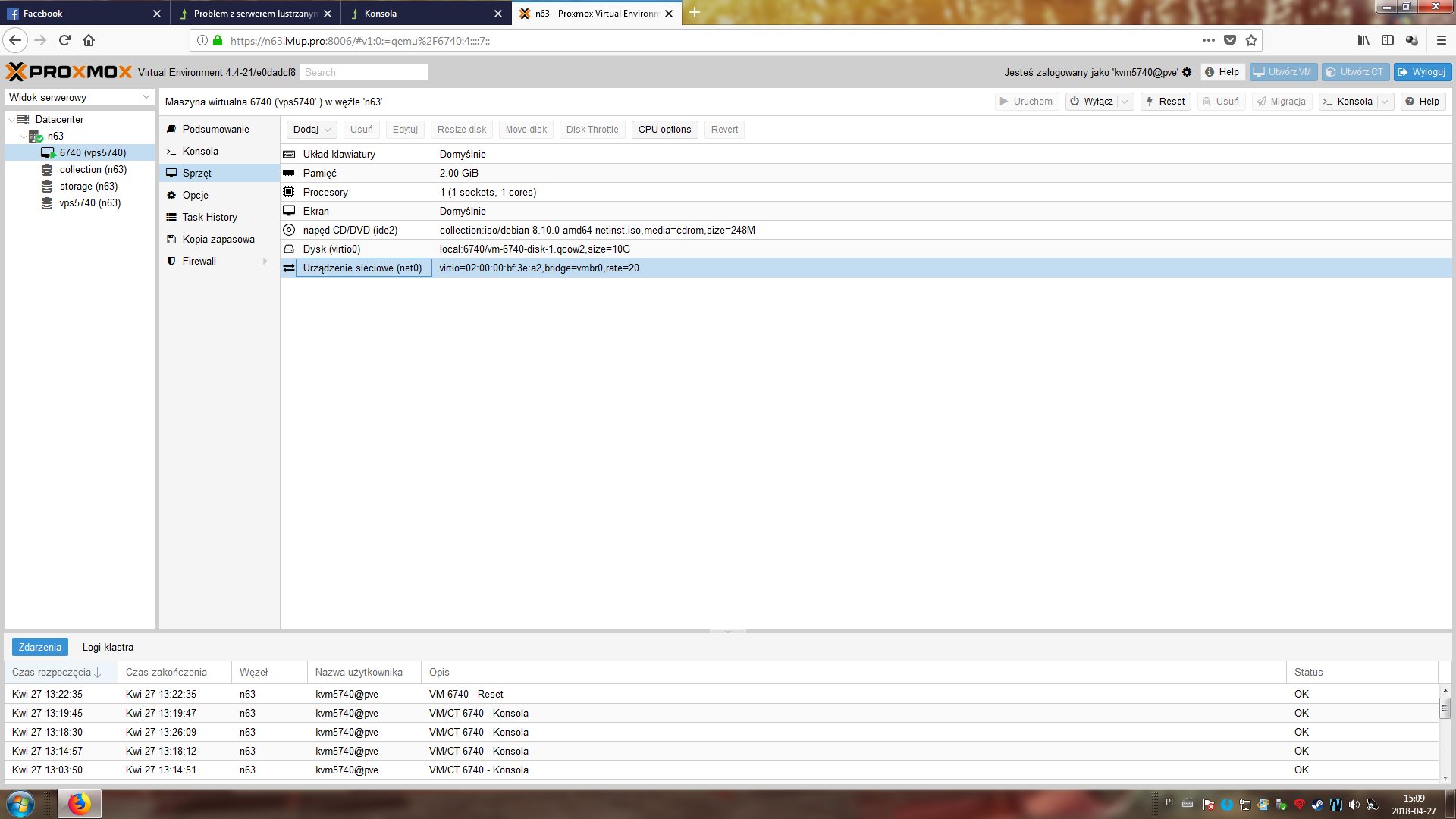
Task: Click the CPU options button
Action: tap(664, 130)
